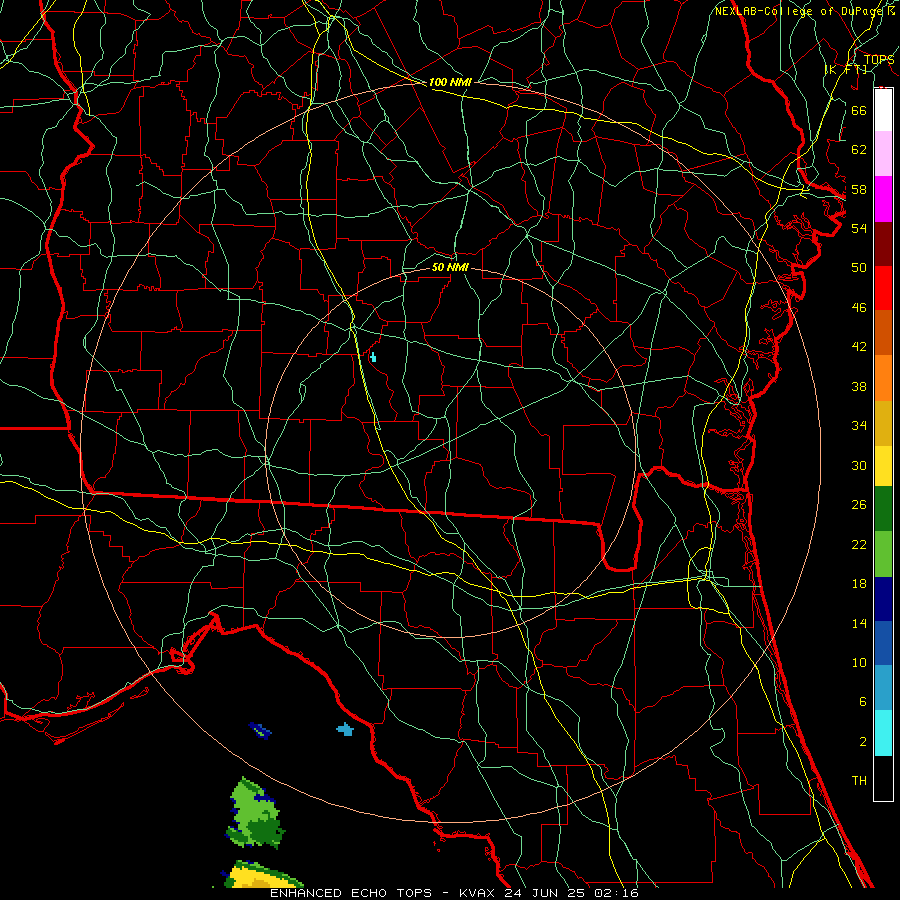Screen dimensions: 900x900
Task: Pick the bright orange legend swatch
Action: (x=883, y=378)
